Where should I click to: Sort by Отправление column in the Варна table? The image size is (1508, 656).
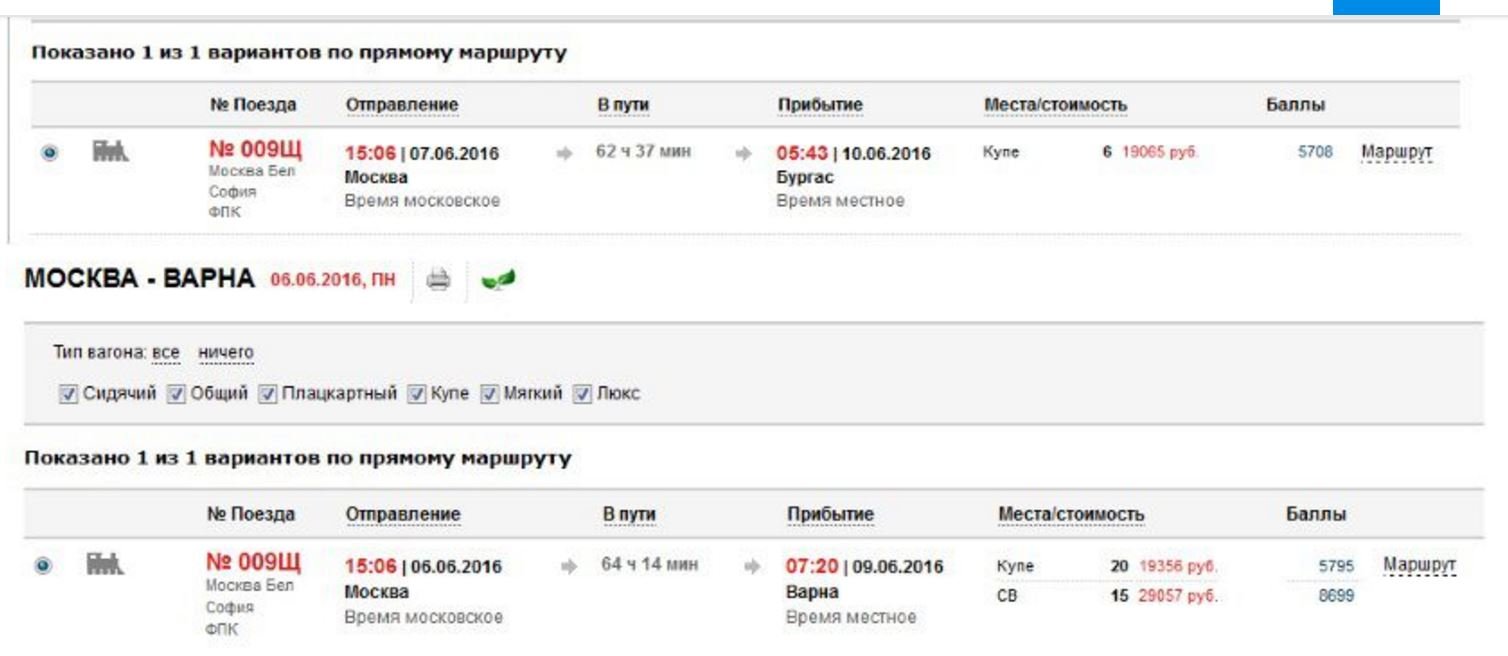click(402, 514)
